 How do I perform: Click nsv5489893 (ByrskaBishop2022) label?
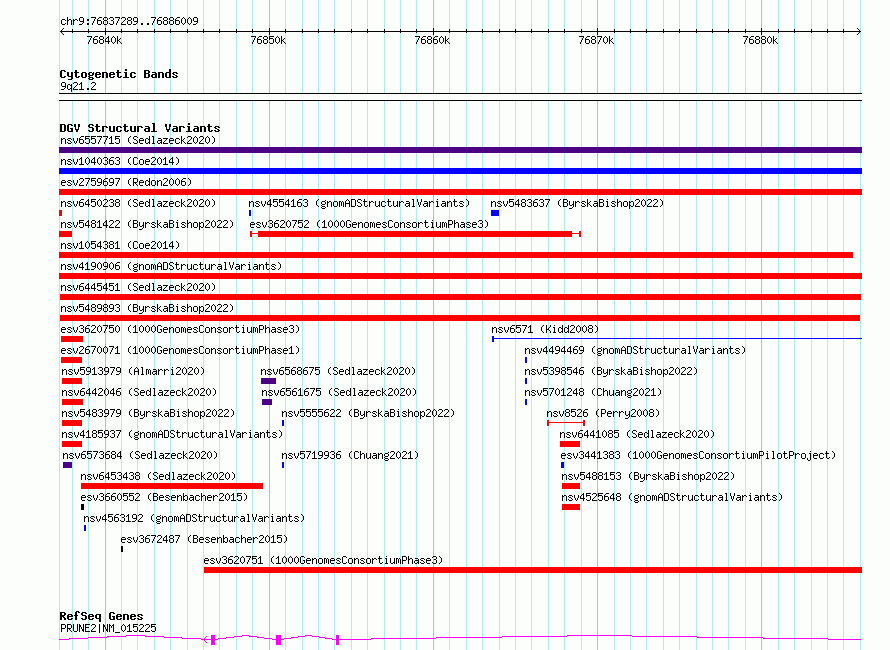coord(147,308)
